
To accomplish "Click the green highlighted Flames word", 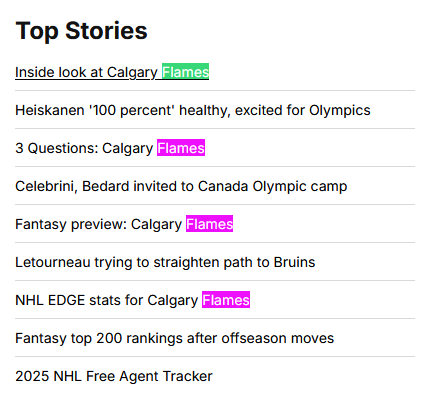I will tap(186, 72).
